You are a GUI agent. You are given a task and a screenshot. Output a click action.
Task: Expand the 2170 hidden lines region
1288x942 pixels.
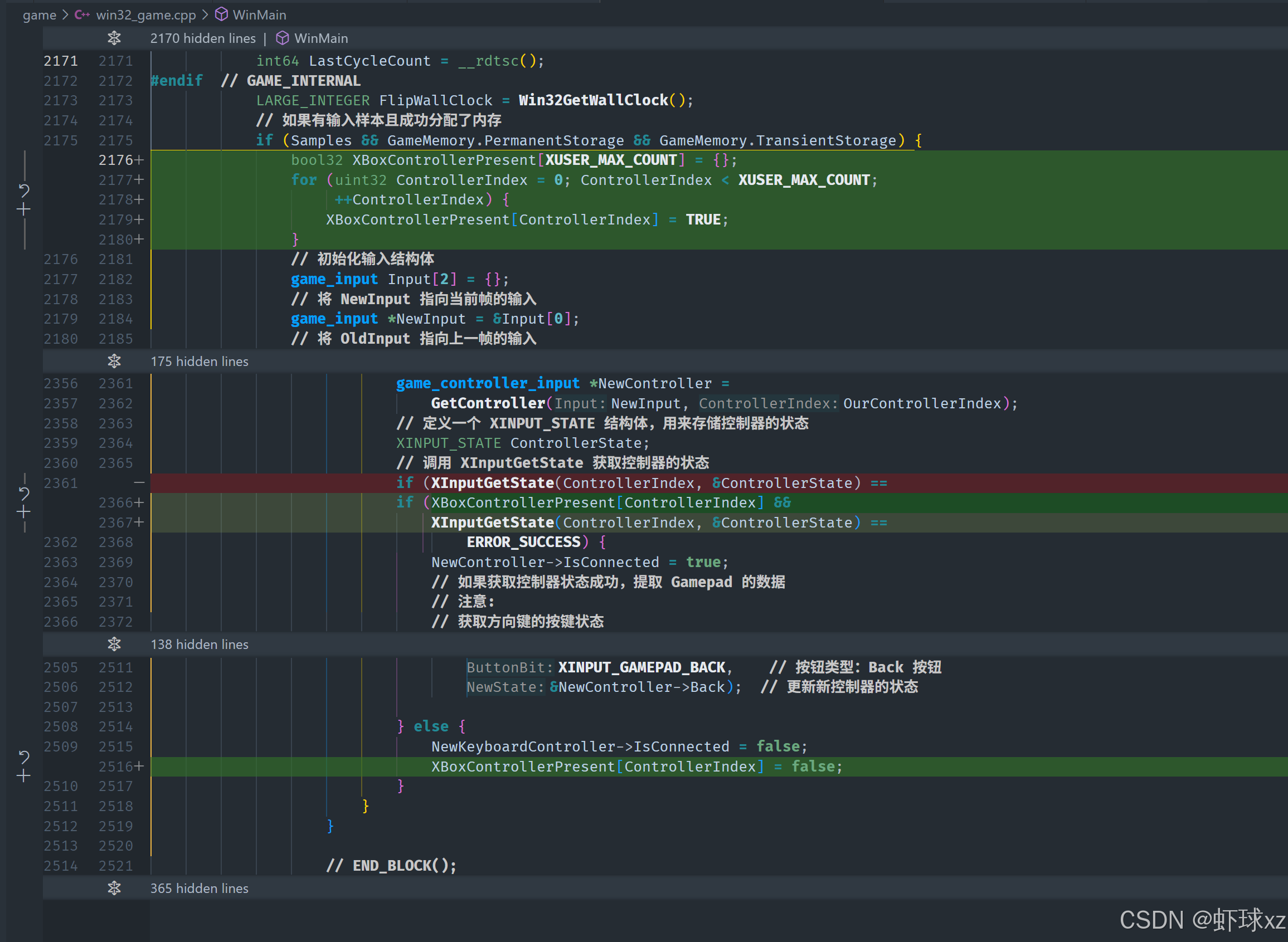114,38
